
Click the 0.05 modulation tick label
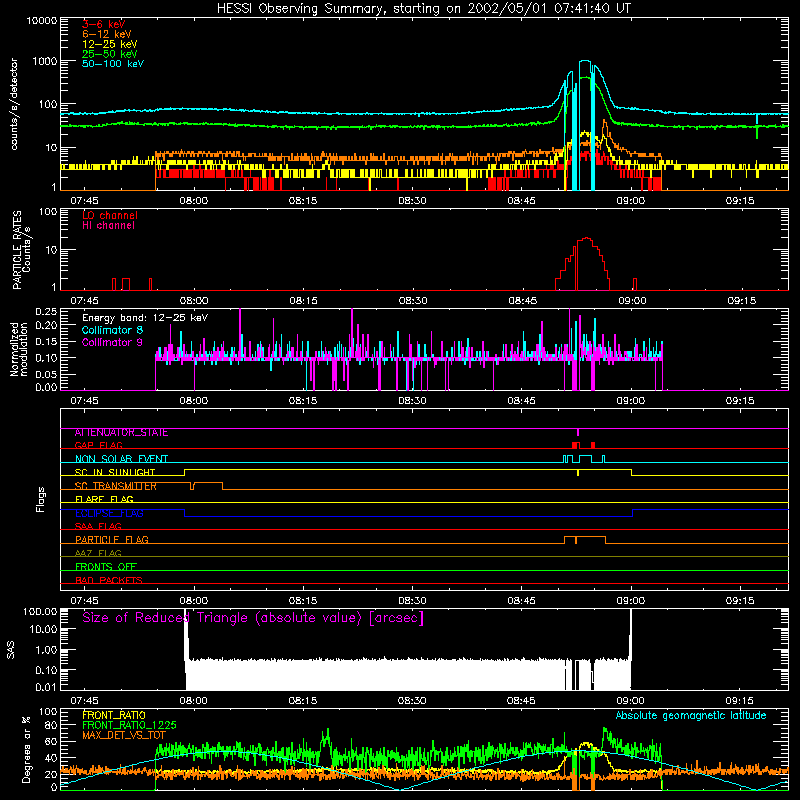coord(46,374)
